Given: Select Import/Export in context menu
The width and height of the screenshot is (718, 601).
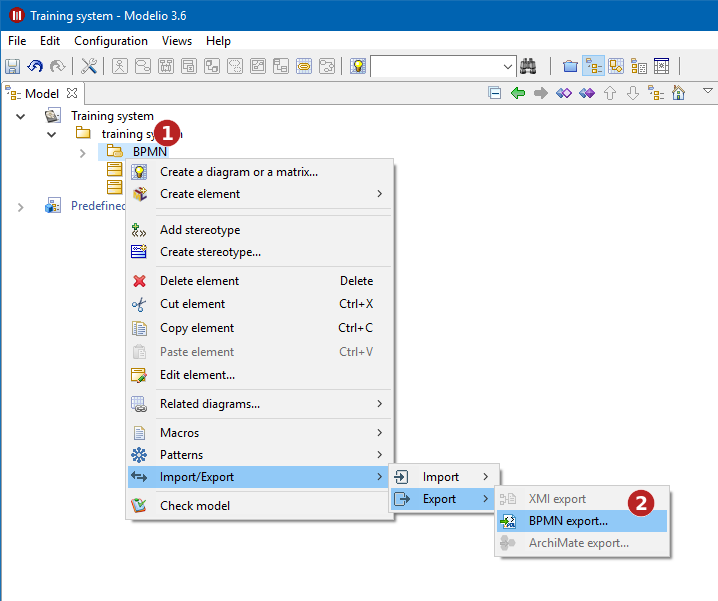Looking at the screenshot, I should point(260,477).
